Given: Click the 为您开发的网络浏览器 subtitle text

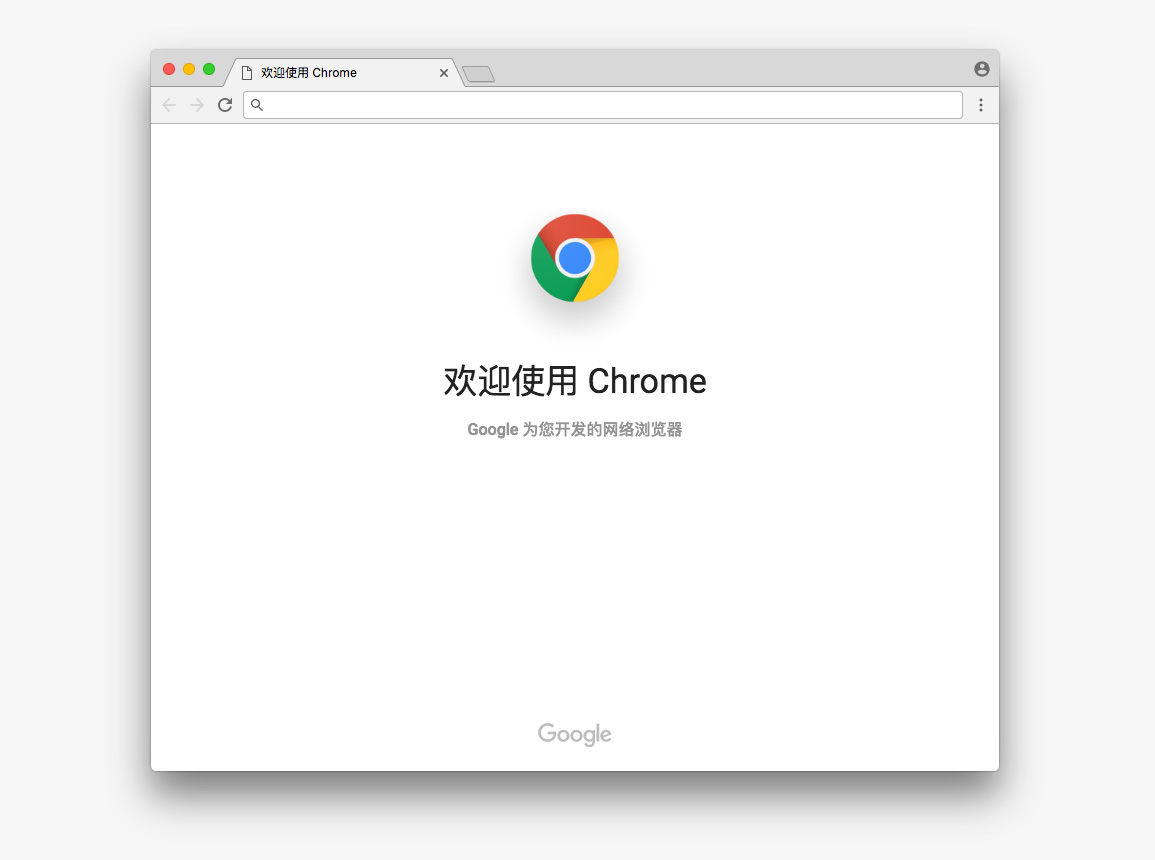Looking at the screenshot, I should click(x=603, y=429).
